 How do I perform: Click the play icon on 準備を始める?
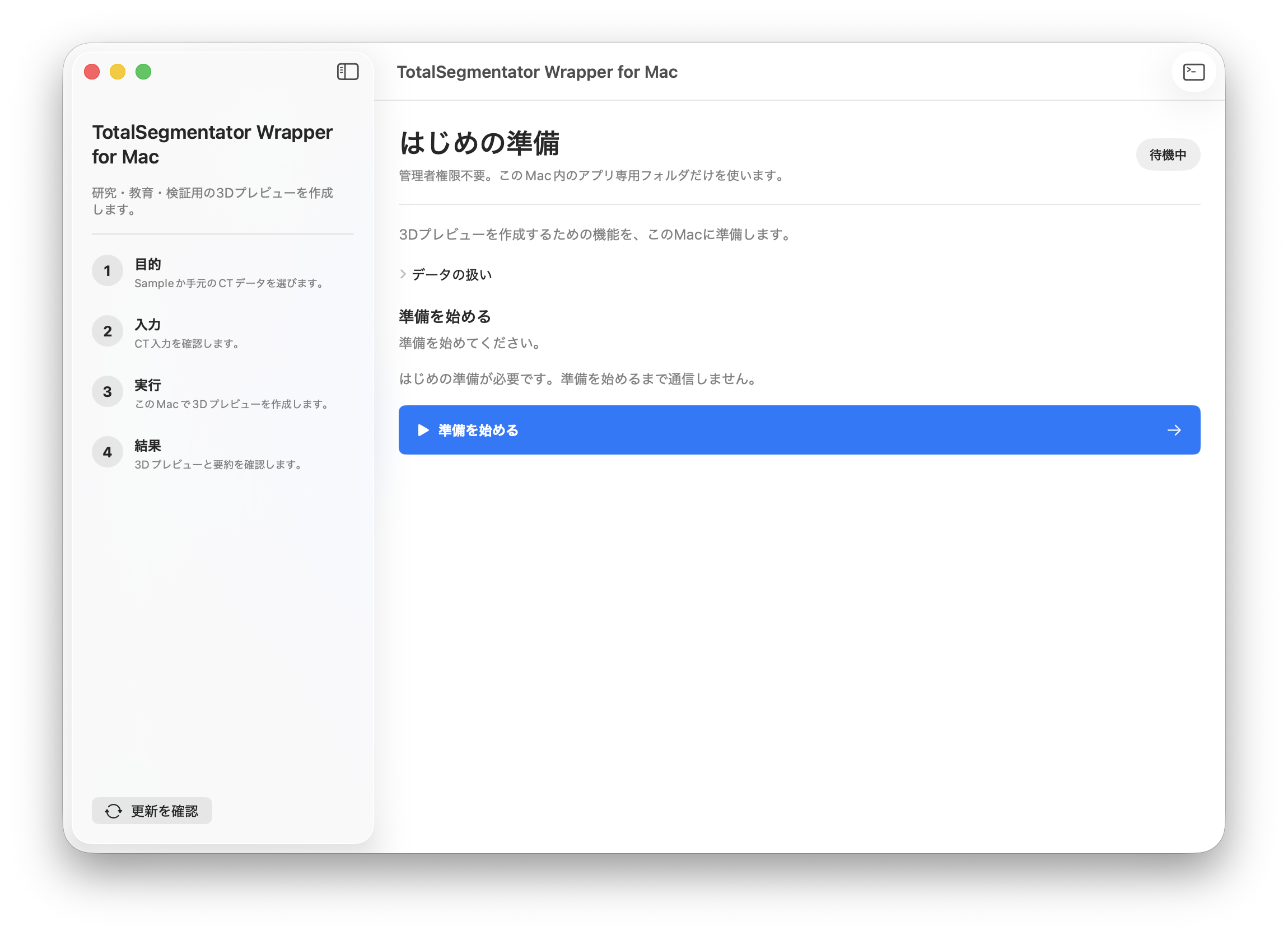(x=423, y=430)
